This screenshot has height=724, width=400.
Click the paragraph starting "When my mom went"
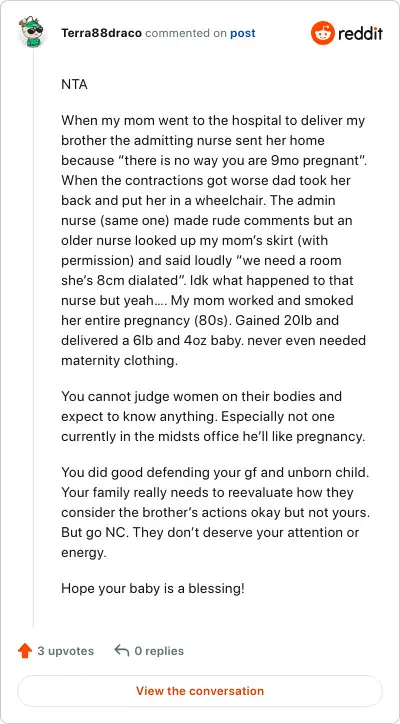[213, 241]
